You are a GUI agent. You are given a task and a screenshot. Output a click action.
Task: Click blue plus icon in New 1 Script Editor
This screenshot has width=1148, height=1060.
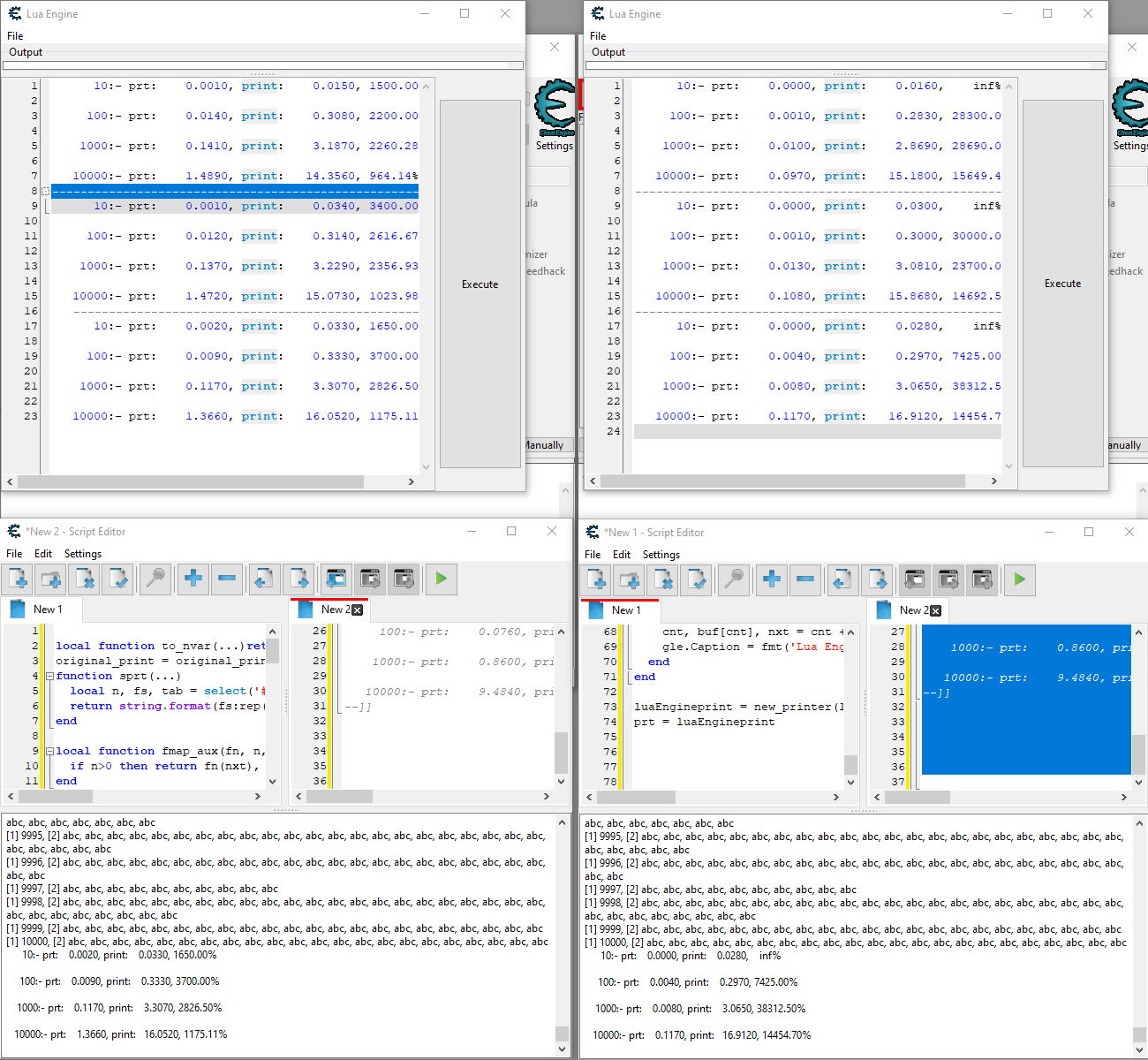tap(772, 580)
